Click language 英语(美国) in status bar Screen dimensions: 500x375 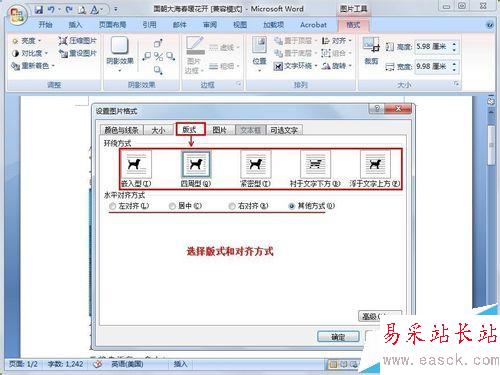[x=127, y=364]
